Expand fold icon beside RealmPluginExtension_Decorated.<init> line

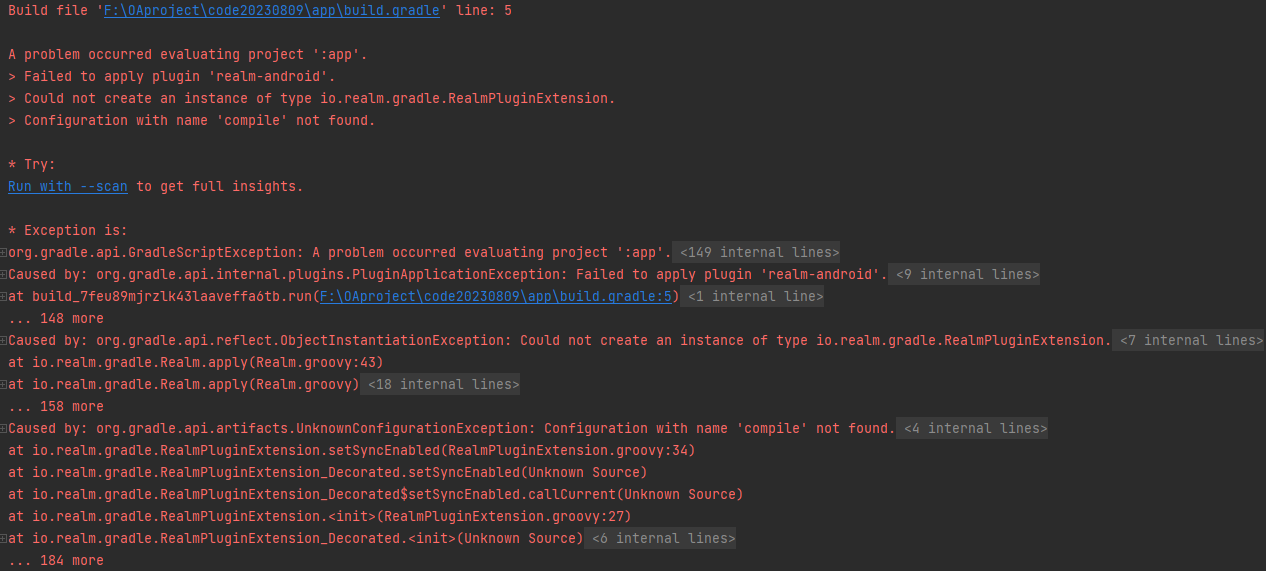click(x=4, y=538)
